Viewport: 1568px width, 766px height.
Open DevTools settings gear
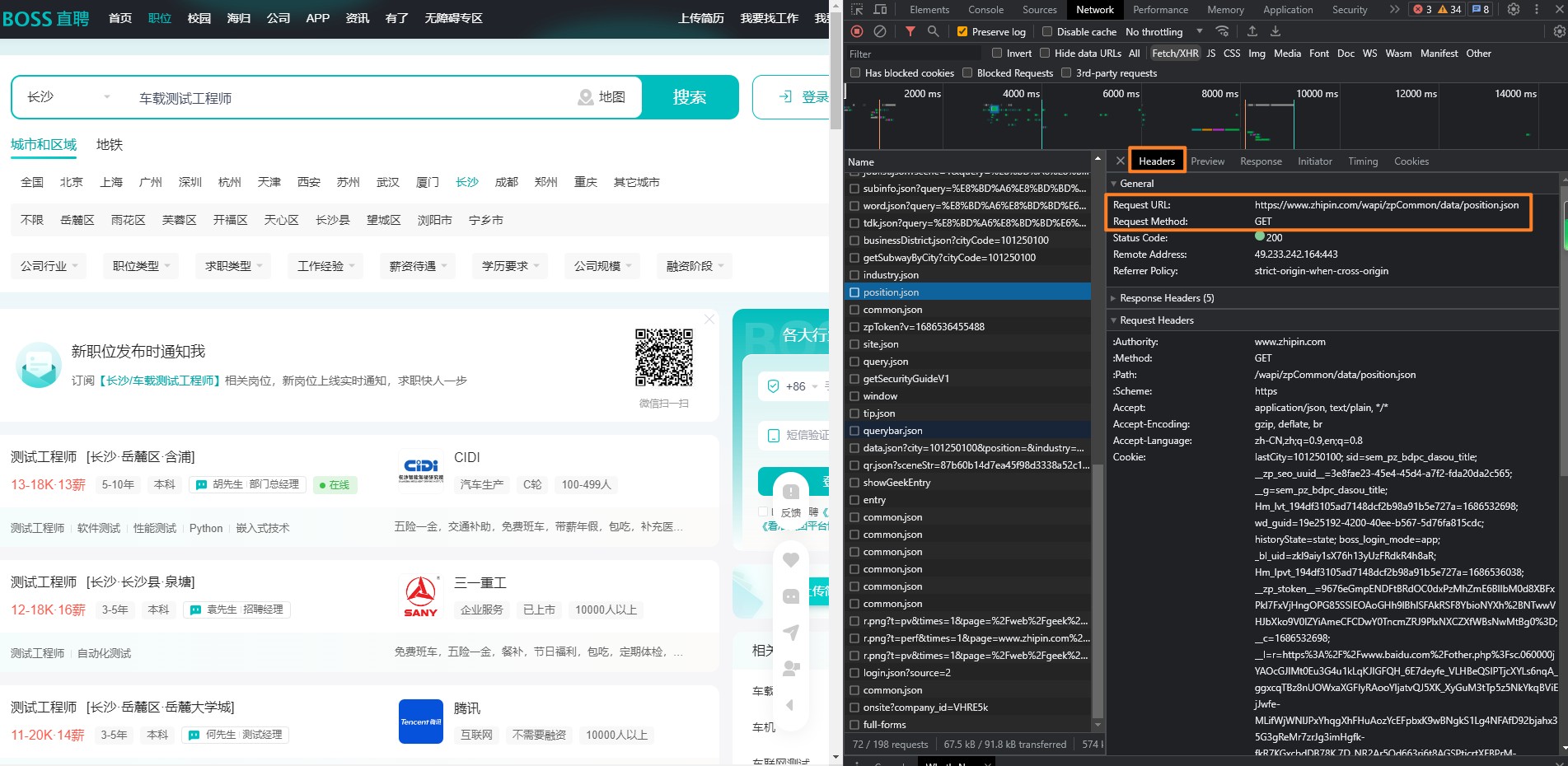(1514, 10)
